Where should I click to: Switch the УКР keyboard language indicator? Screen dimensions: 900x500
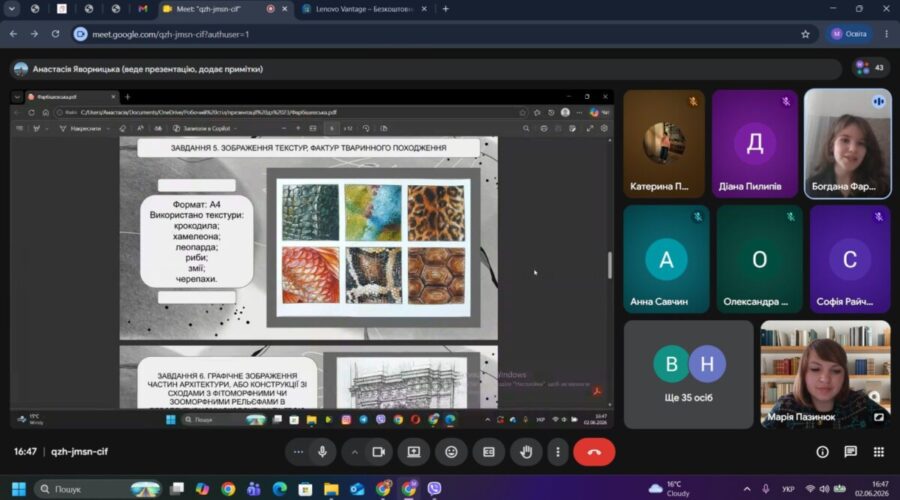point(788,489)
